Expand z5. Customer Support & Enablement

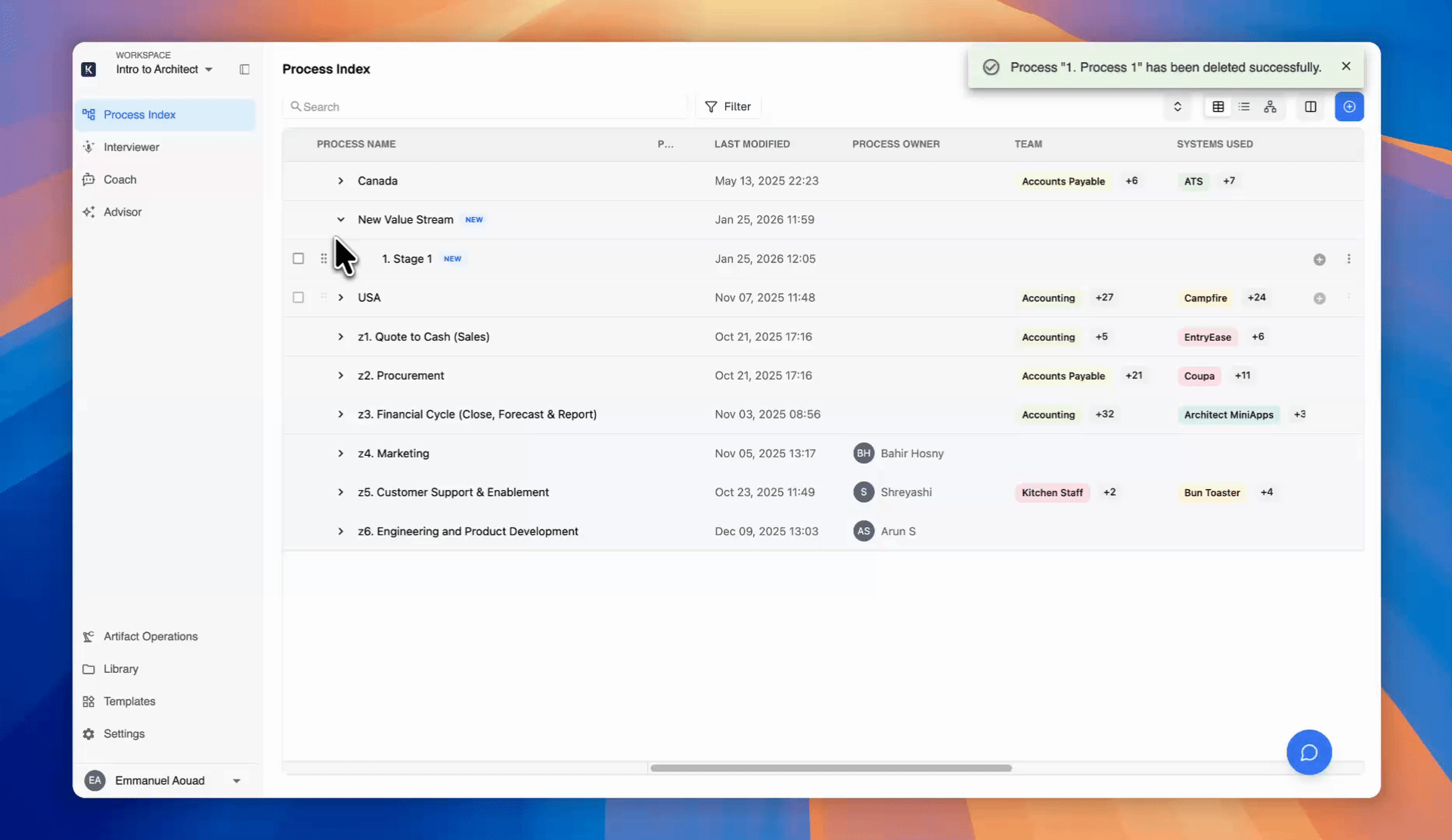[340, 492]
